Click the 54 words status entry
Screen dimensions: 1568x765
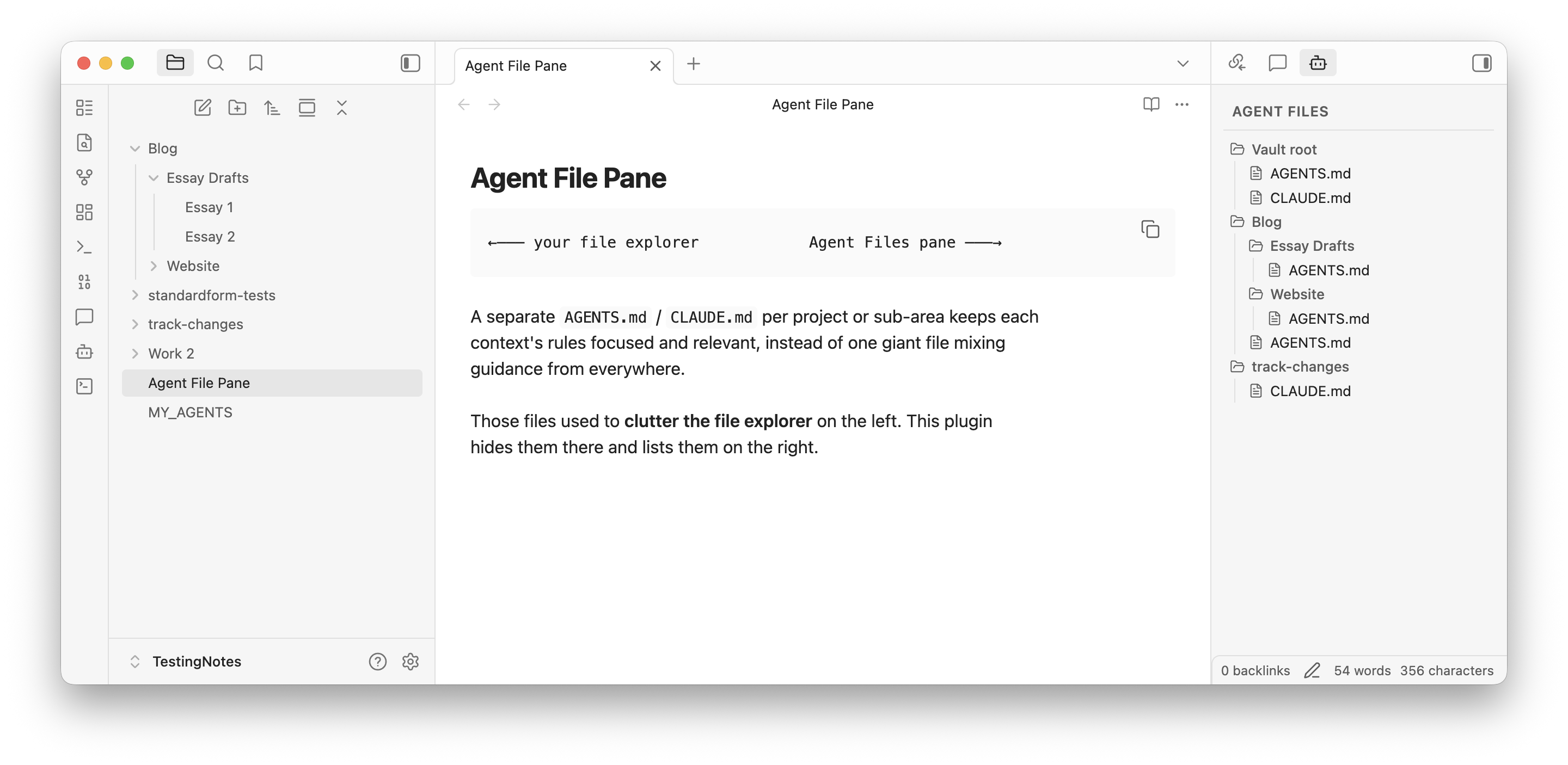1362,670
